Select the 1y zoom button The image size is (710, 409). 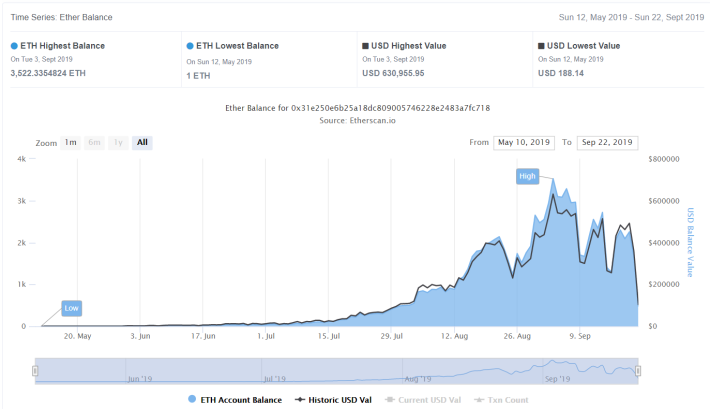(118, 143)
